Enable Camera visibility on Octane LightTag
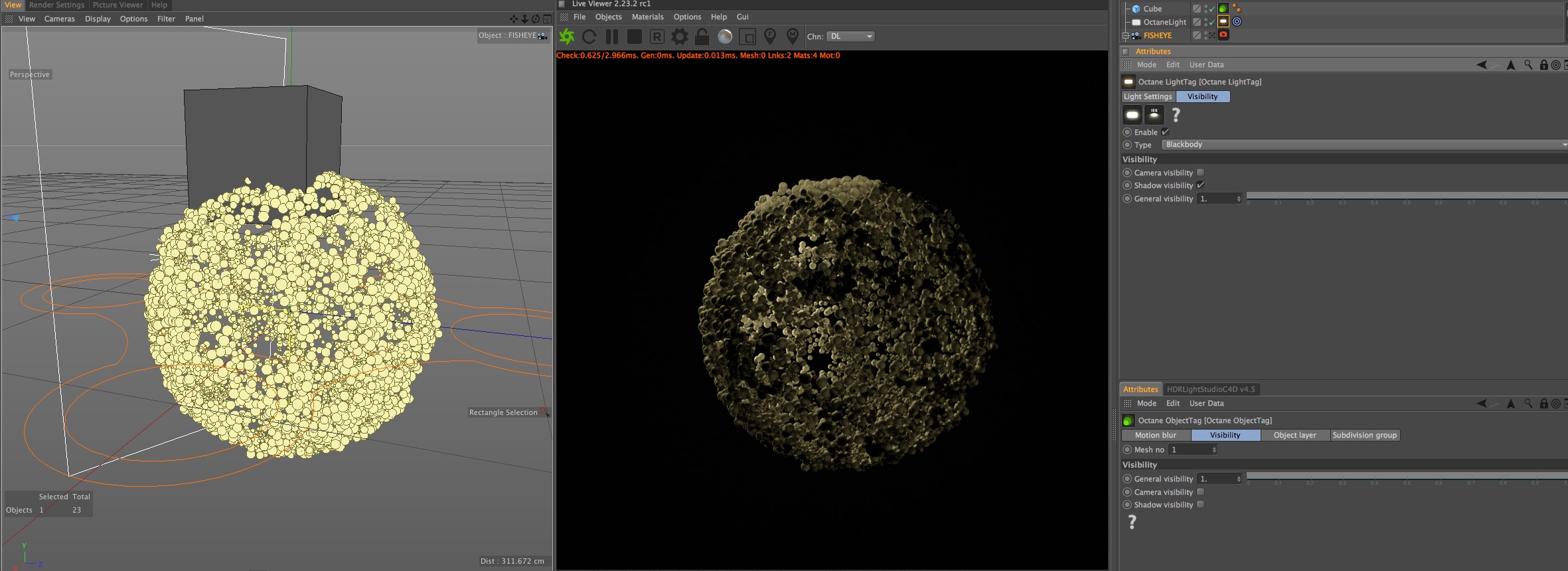 tap(1200, 173)
